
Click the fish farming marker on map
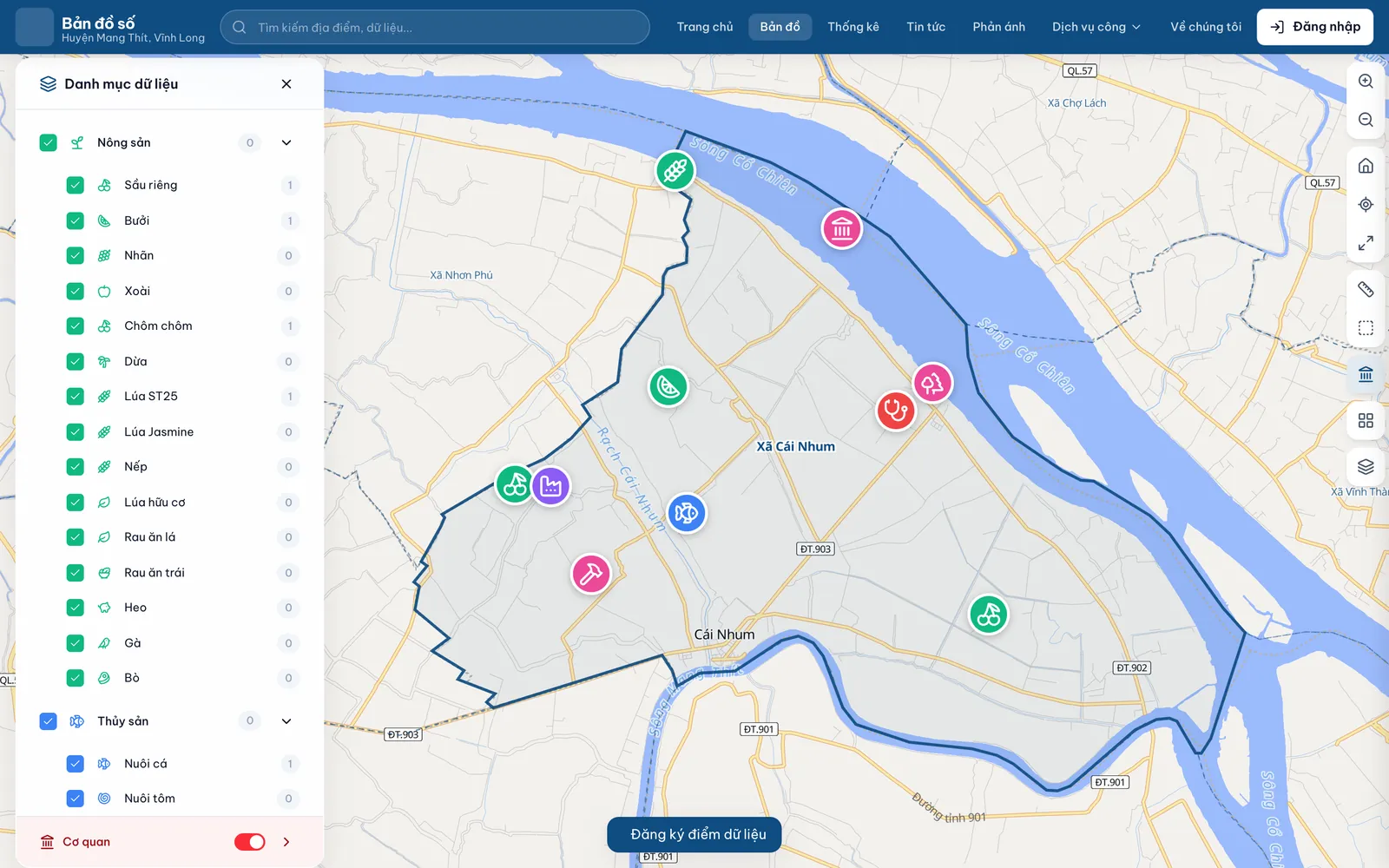687,513
